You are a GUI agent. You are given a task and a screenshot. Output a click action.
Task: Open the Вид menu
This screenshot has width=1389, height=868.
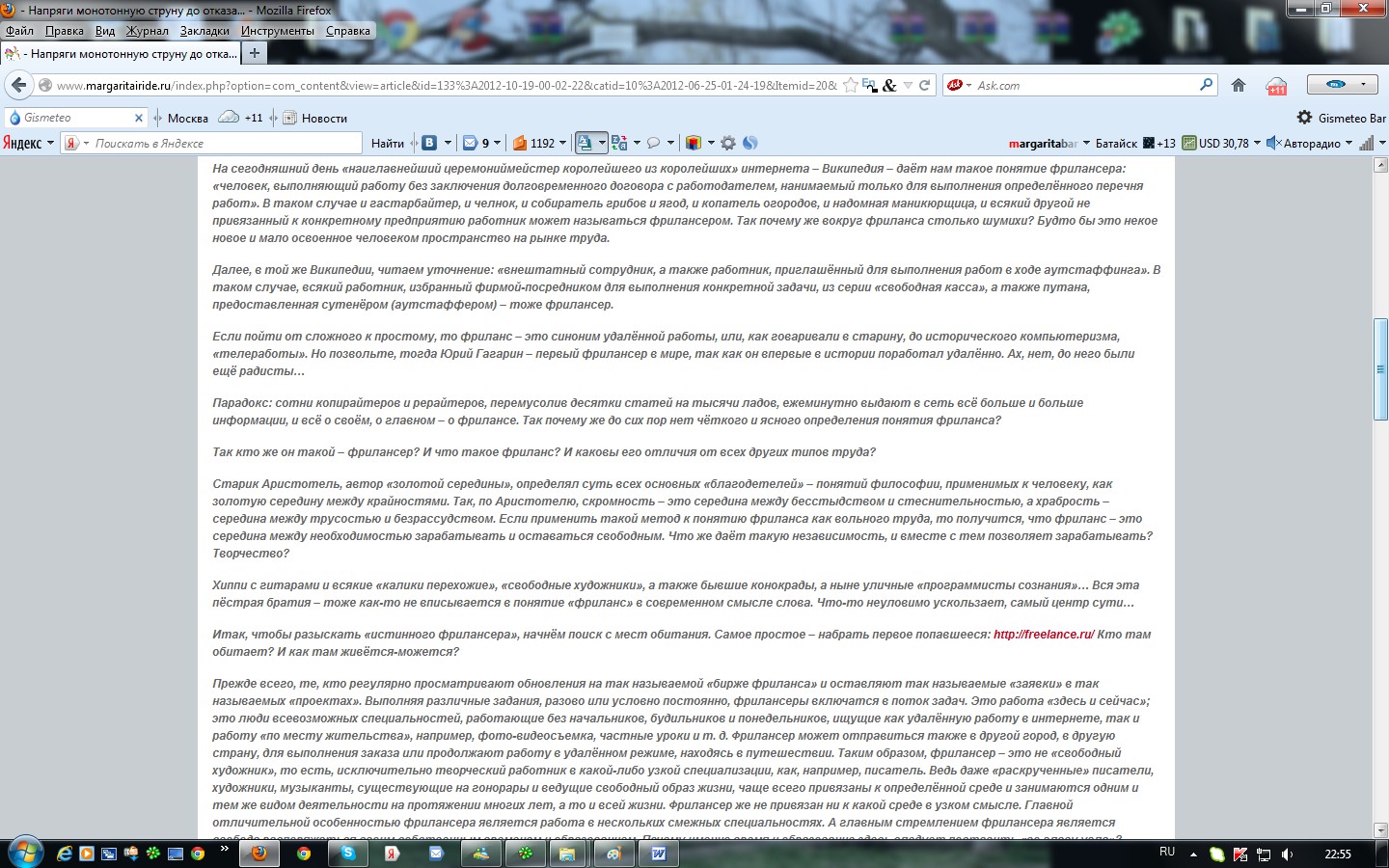pos(105,31)
